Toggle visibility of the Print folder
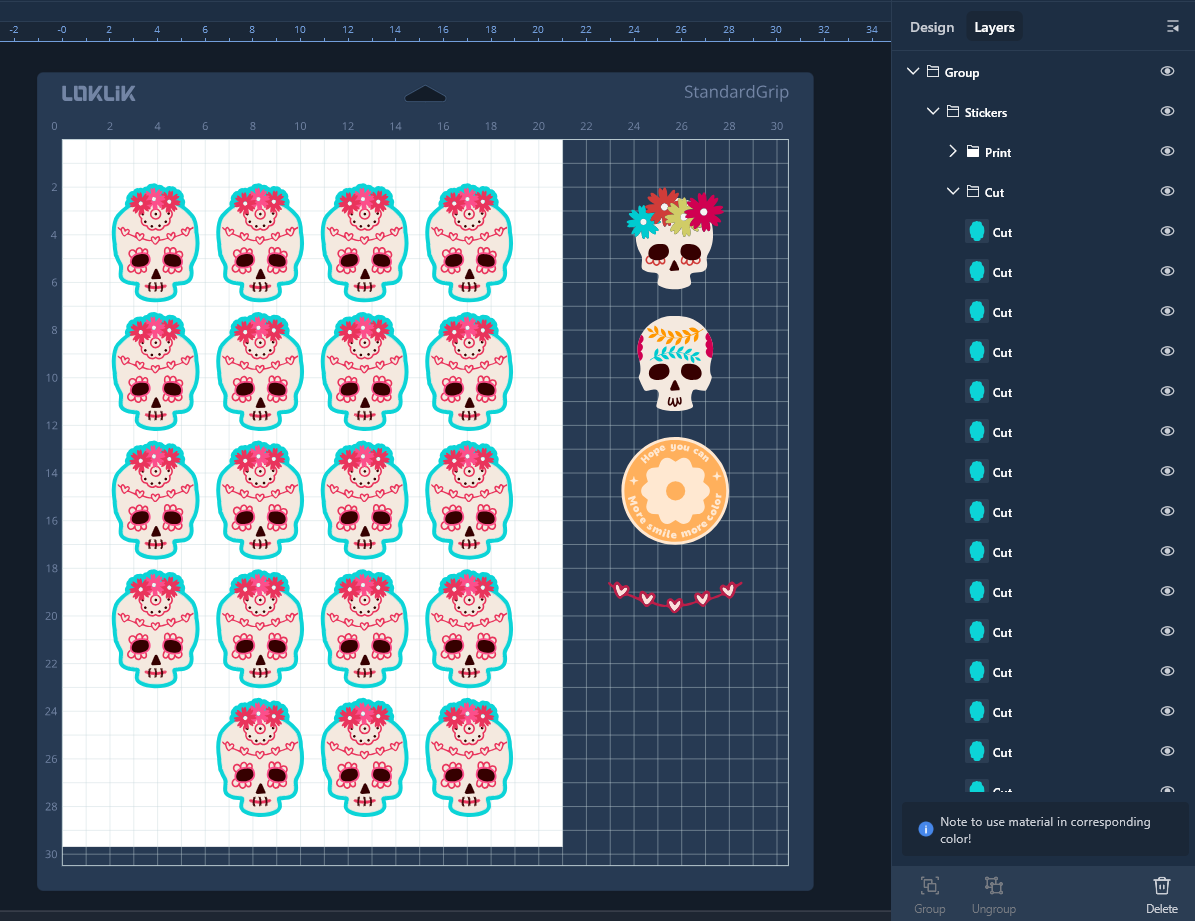The width and height of the screenshot is (1195, 921). coord(1167,151)
